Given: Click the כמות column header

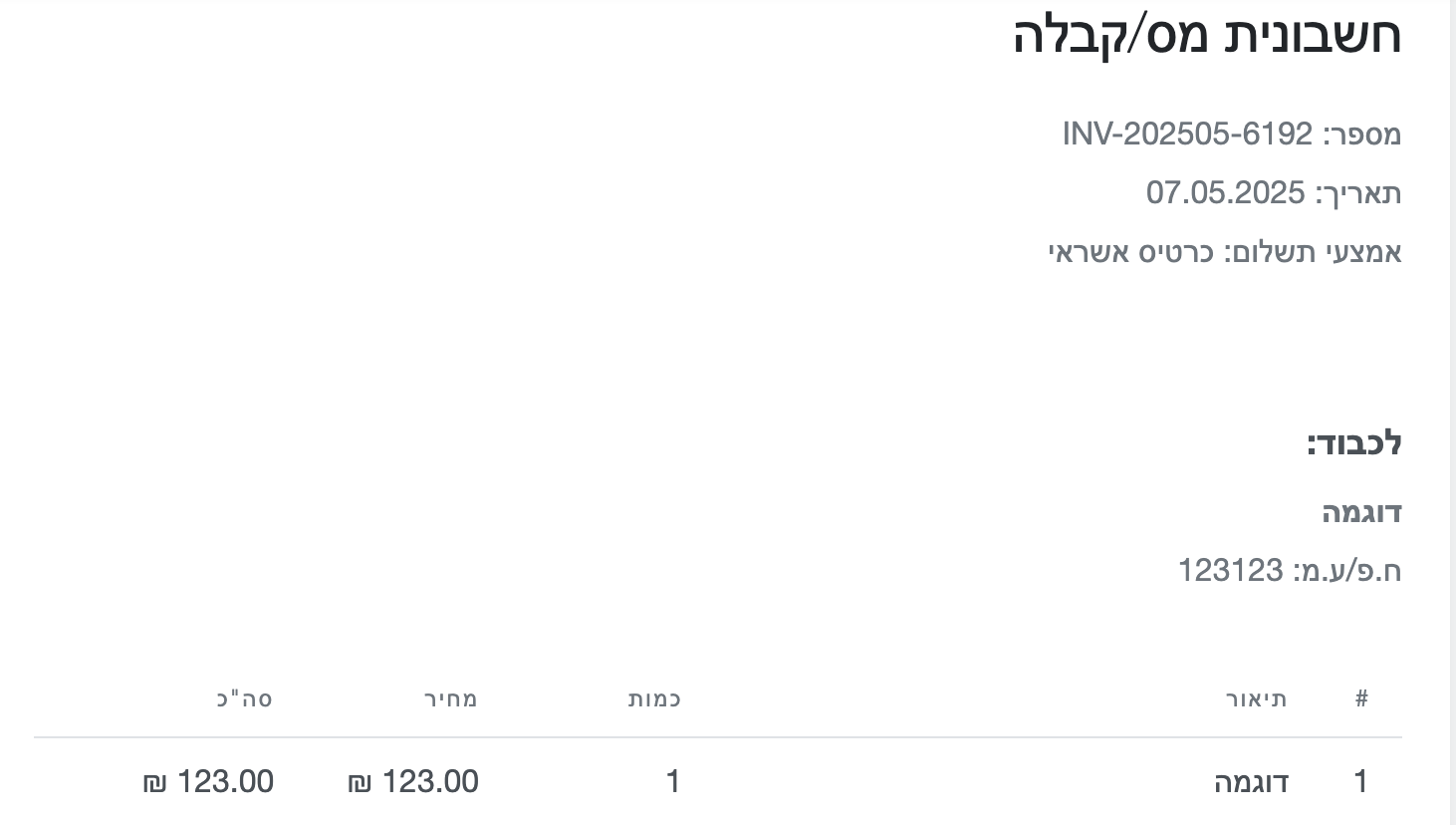Looking at the screenshot, I should coord(654,698).
